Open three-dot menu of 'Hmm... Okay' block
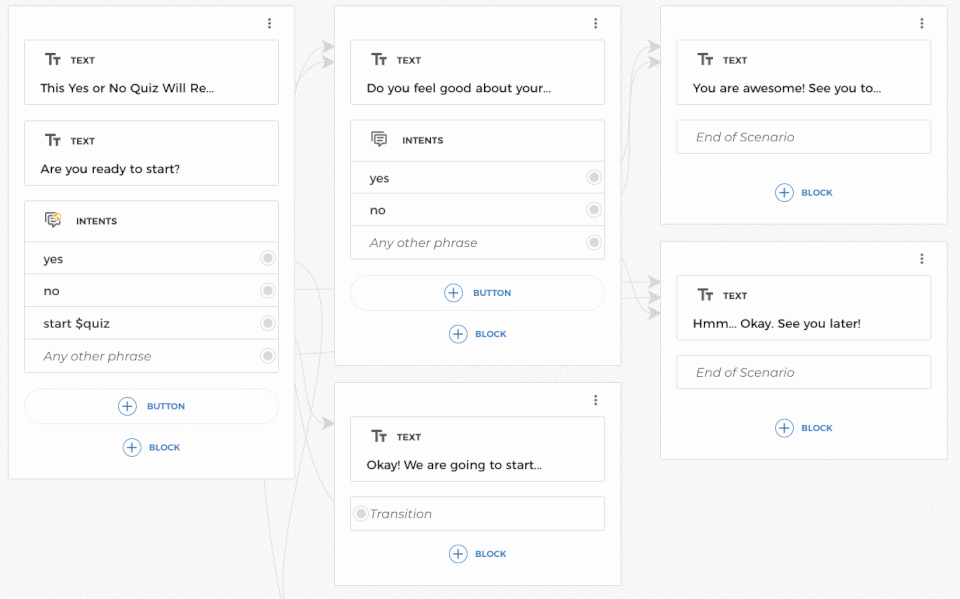 click(x=921, y=259)
